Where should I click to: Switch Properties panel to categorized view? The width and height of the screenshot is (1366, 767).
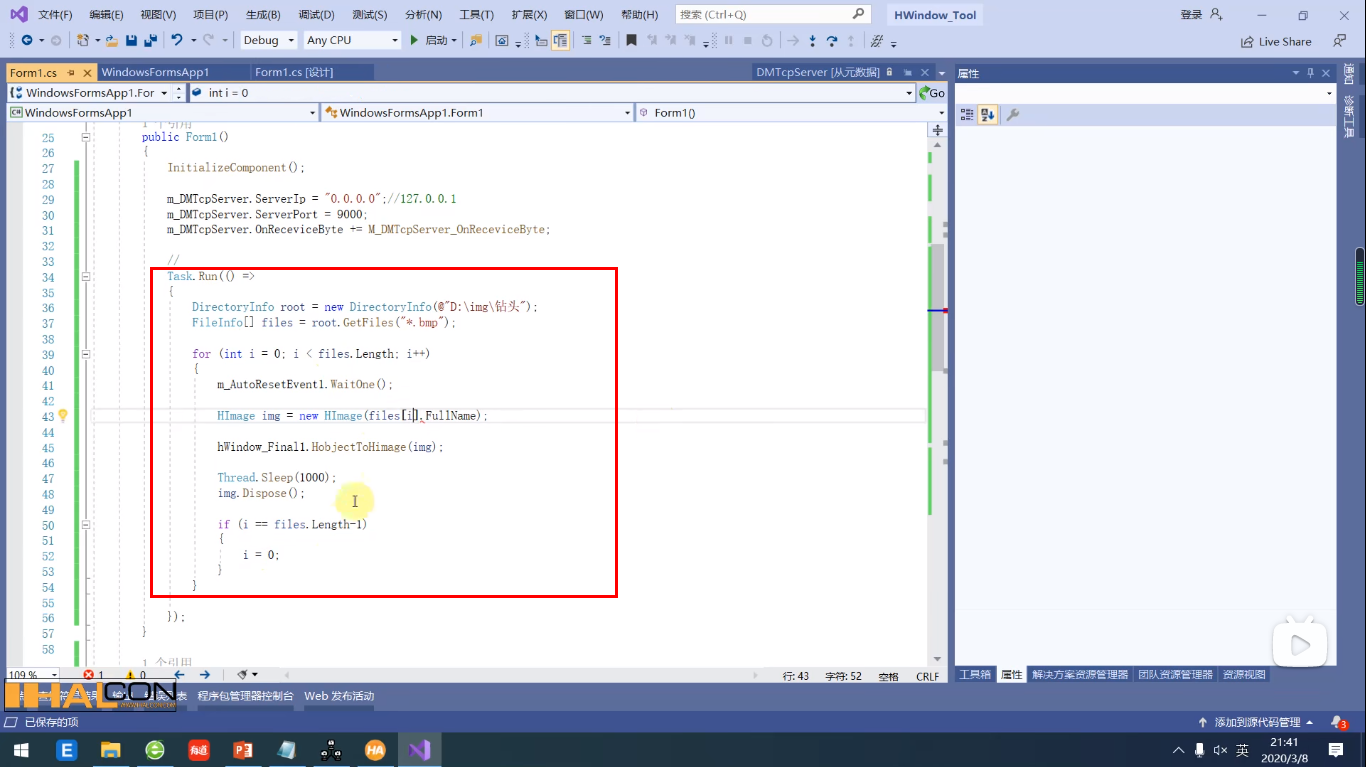(x=967, y=113)
